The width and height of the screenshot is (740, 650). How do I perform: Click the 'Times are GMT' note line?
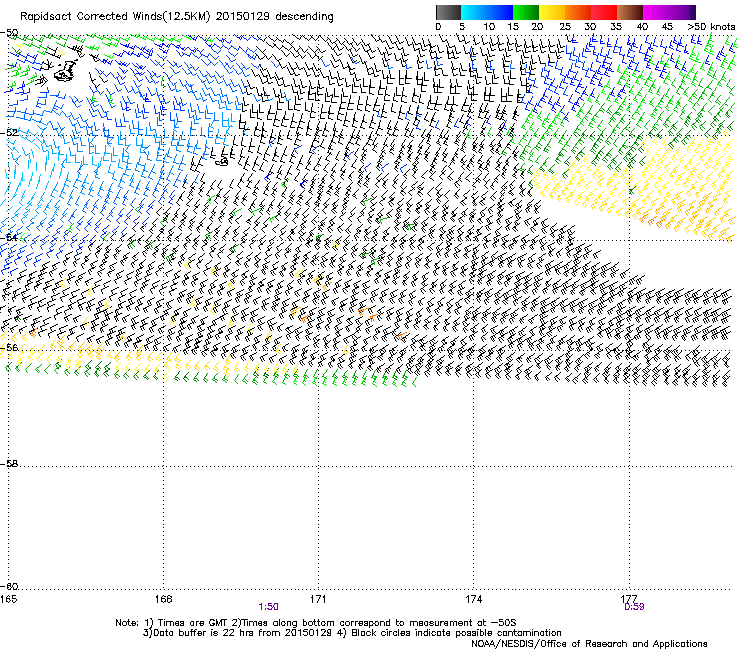pyautogui.click(x=315, y=623)
